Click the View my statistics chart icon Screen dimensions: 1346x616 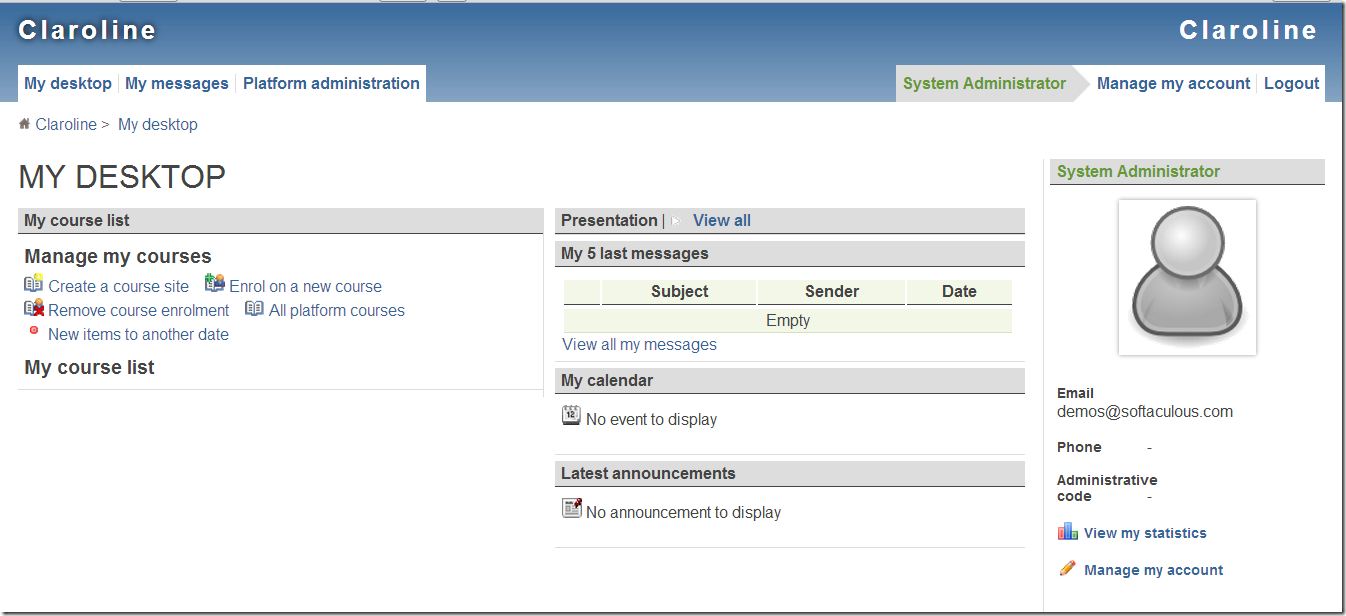(x=1067, y=532)
